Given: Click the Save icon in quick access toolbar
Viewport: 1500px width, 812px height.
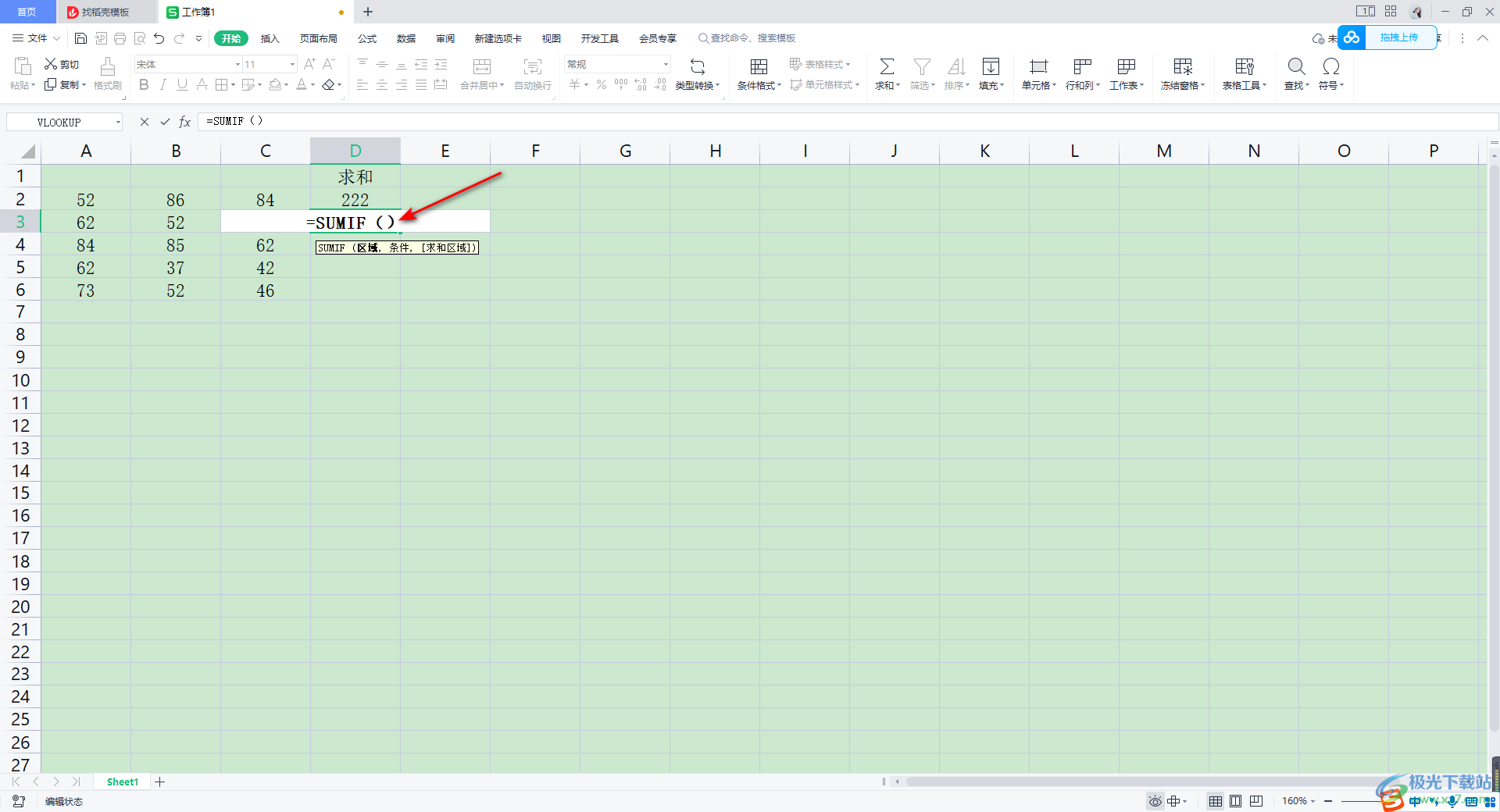Looking at the screenshot, I should pos(80,38).
